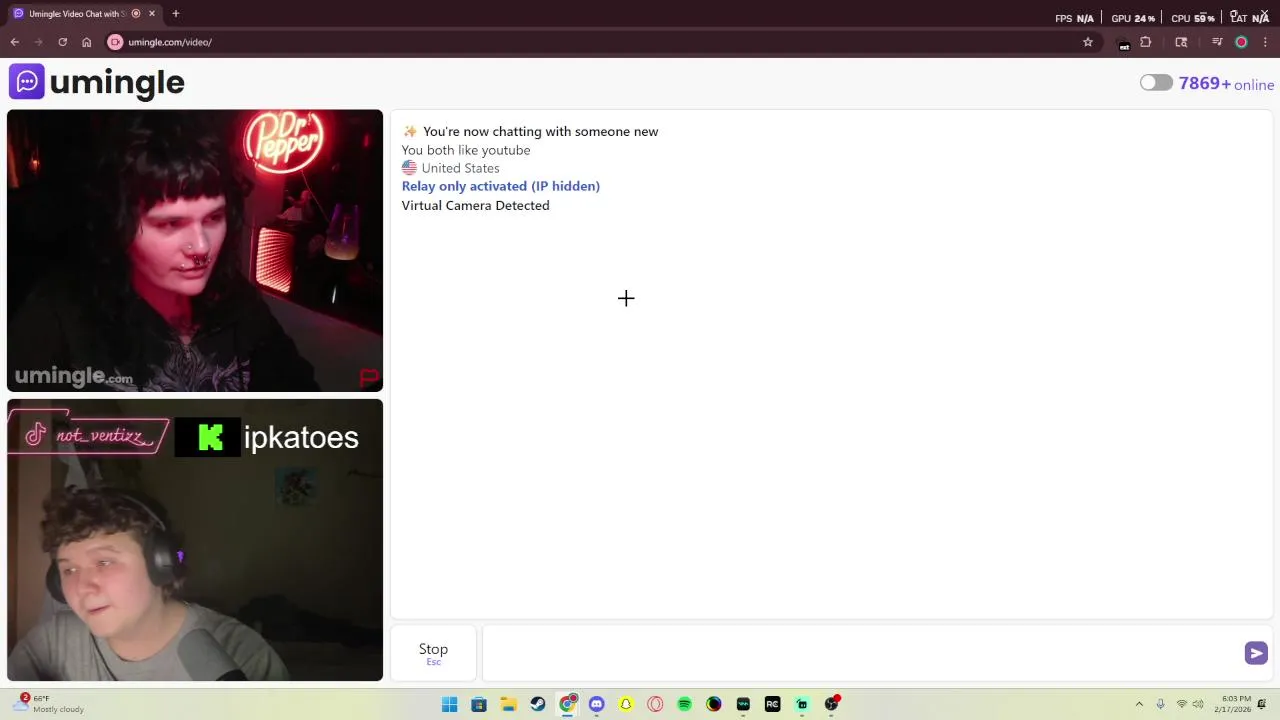The width and height of the screenshot is (1280, 720).
Task: Open the media control icon in toolbar
Action: [x=1217, y=42]
